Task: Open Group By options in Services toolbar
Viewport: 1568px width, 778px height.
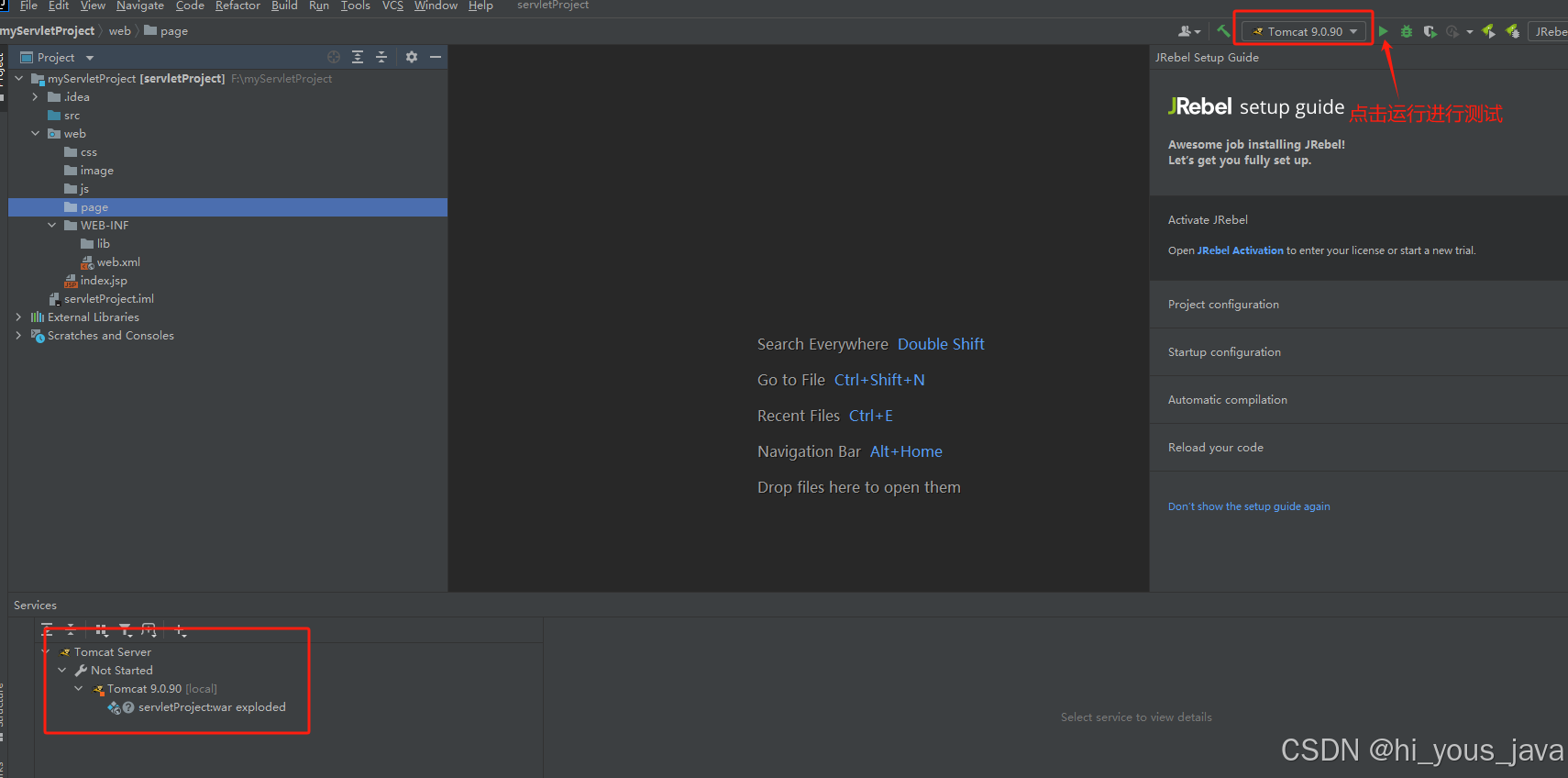Action: pos(102,629)
